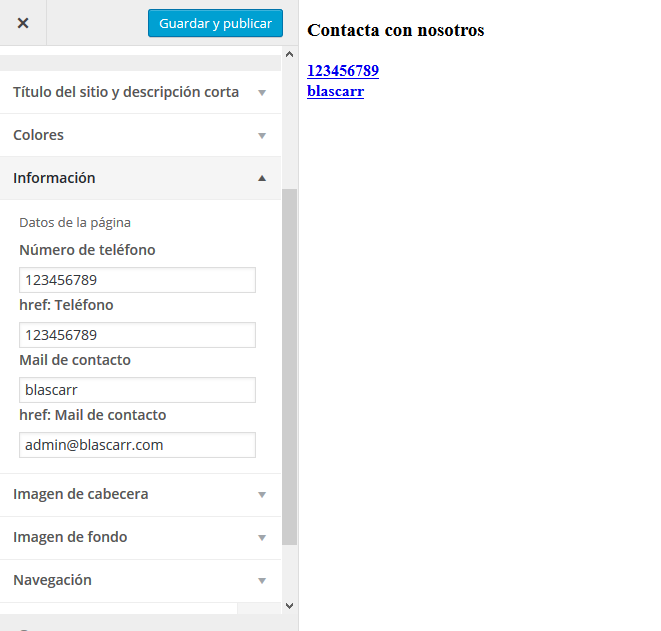Click the arrow icon beside Colores
This screenshot has width=661, height=631.
click(x=262, y=136)
